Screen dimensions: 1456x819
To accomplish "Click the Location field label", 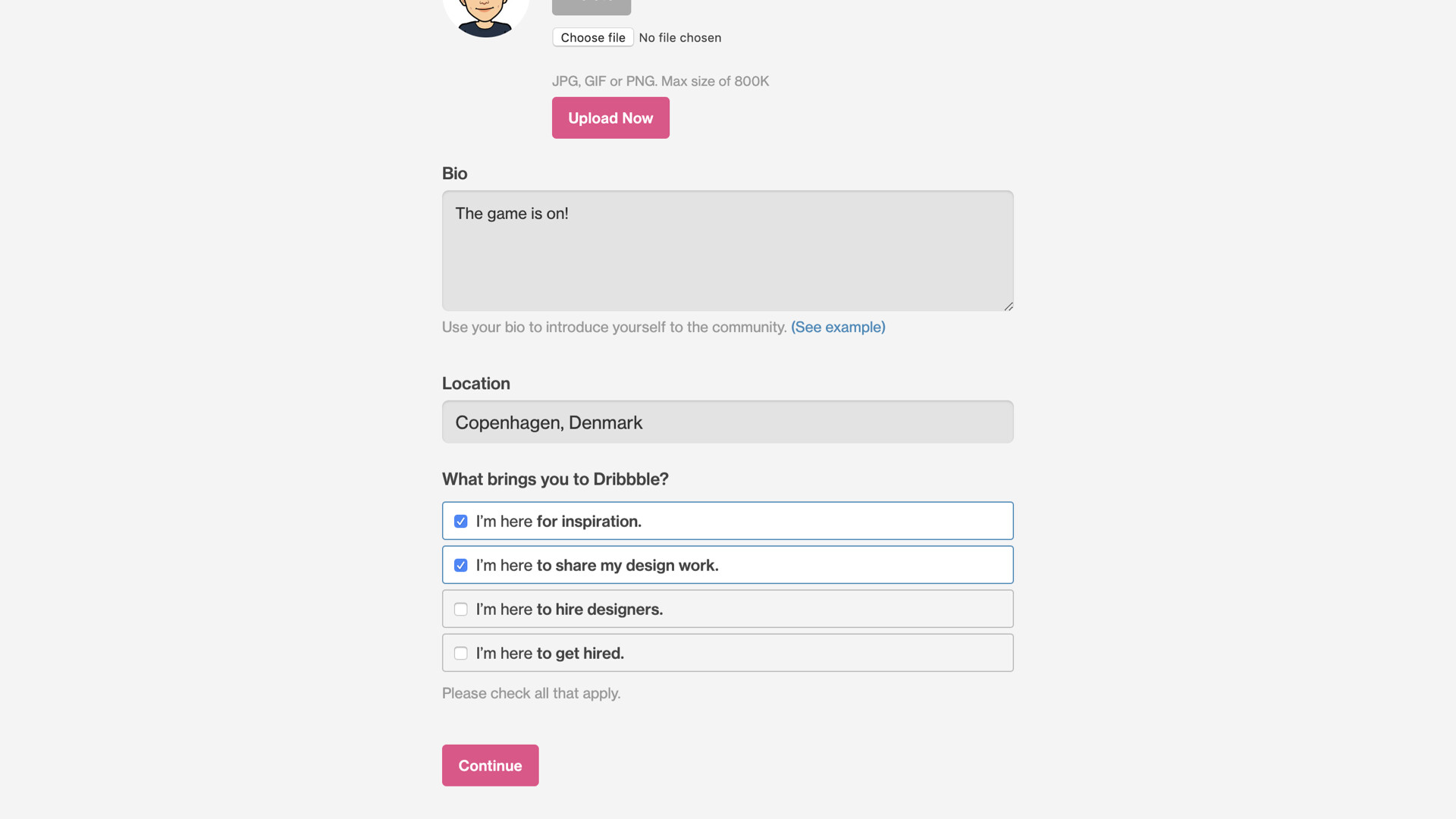I will [x=475, y=384].
